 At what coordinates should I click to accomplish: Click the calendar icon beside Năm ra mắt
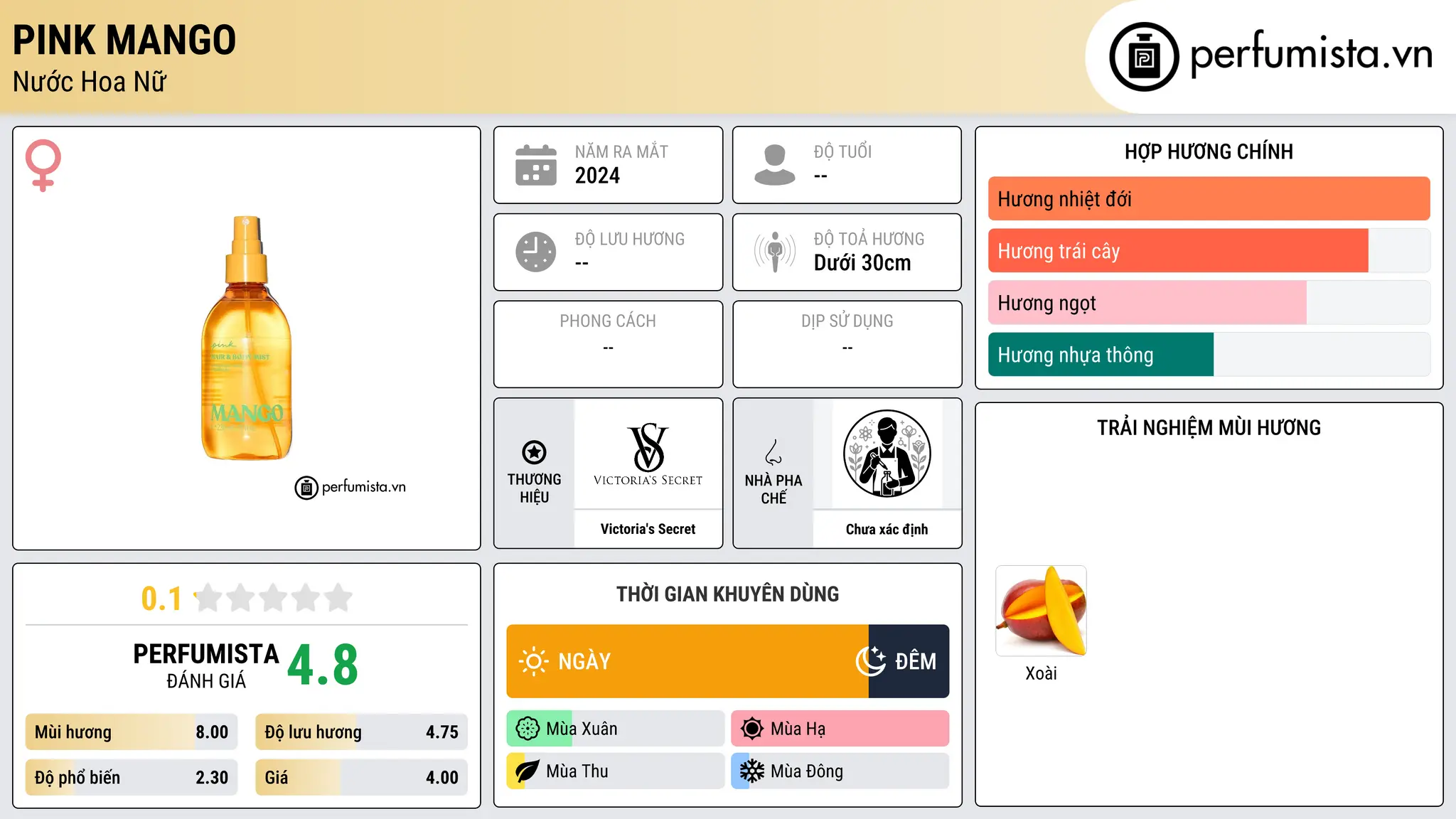tap(536, 165)
